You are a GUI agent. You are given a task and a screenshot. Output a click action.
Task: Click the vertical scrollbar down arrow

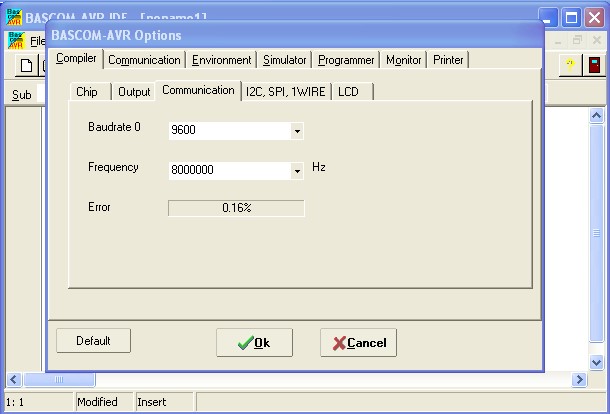point(596,363)
